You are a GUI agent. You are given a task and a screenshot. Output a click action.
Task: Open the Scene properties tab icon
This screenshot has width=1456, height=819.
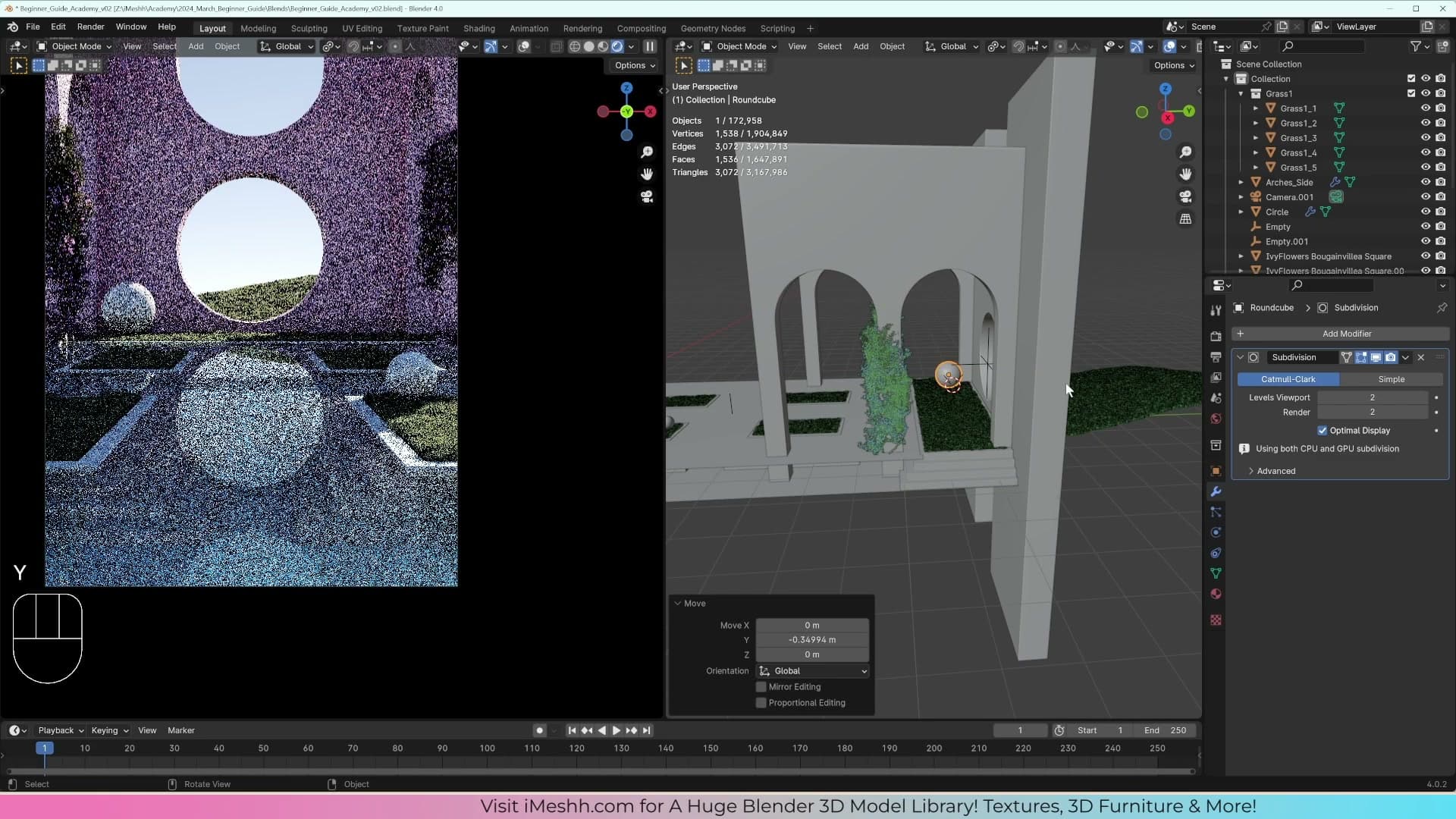(x=1216, y=397)
